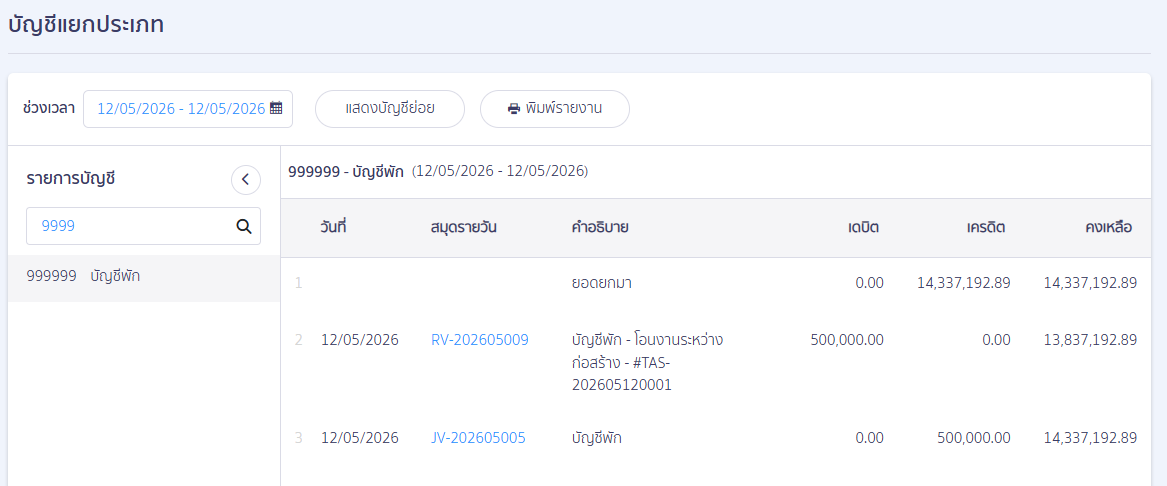This screenshot has height=486, width=1167.
Task: Click the เครดิต column header
Action: 987,228
